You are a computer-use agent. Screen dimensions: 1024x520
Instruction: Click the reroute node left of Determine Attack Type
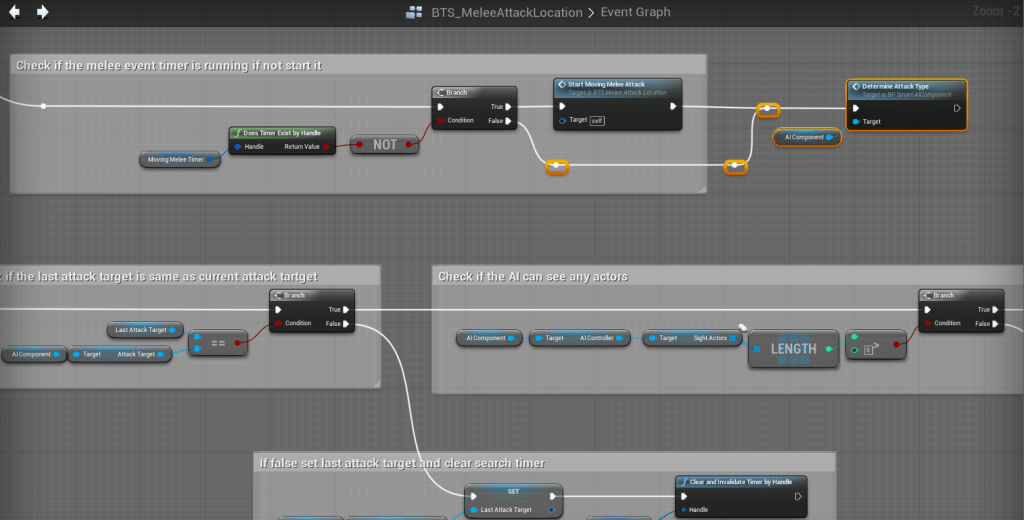point(767,109)
